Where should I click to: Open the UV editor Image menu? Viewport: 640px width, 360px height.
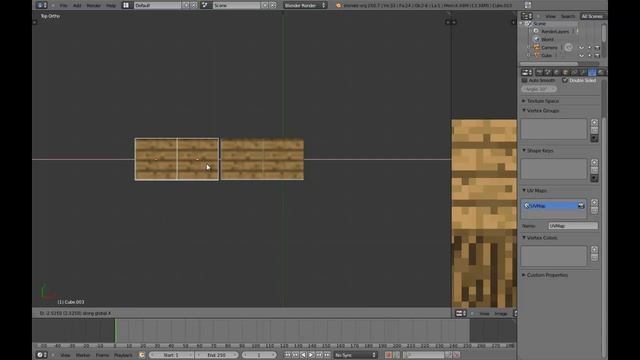(x=501, y=314)
